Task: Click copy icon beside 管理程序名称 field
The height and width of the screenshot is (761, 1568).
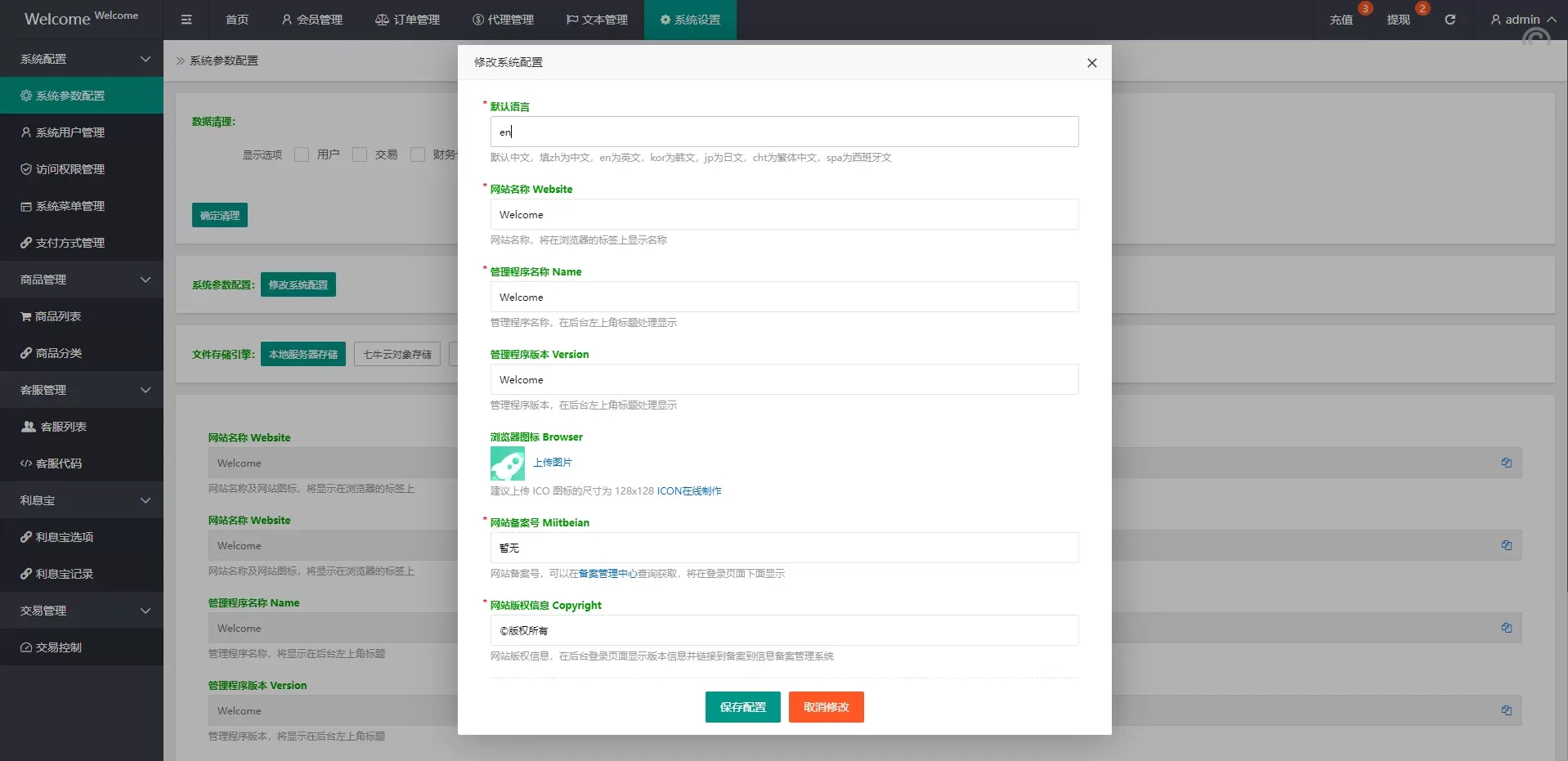Action: click(x=1506, y=628)
